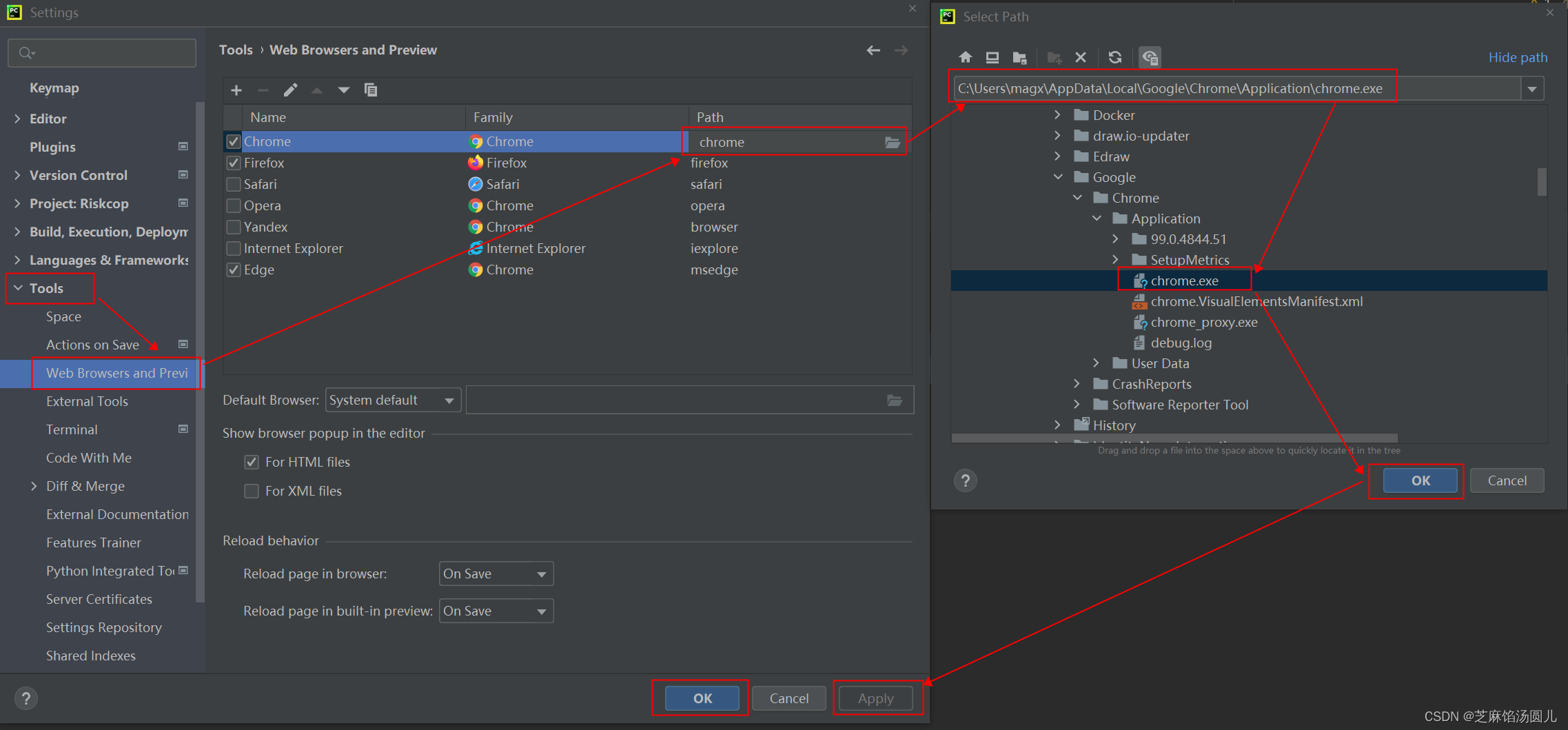Expand the Docker folder in tree
This screenshot has height=730, width=1568.
1057,115
